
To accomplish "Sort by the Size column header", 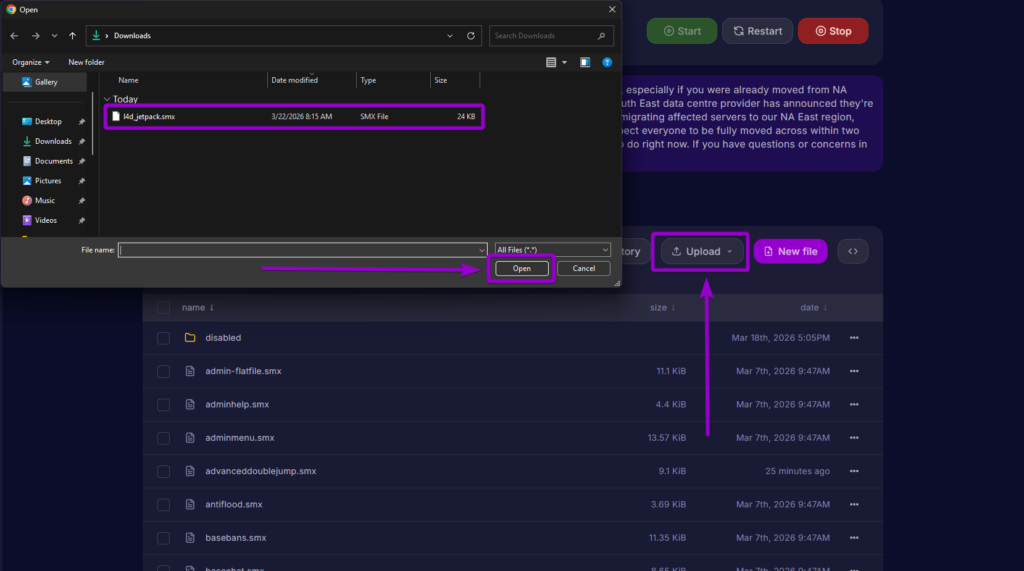I will [x=441, y=80].
